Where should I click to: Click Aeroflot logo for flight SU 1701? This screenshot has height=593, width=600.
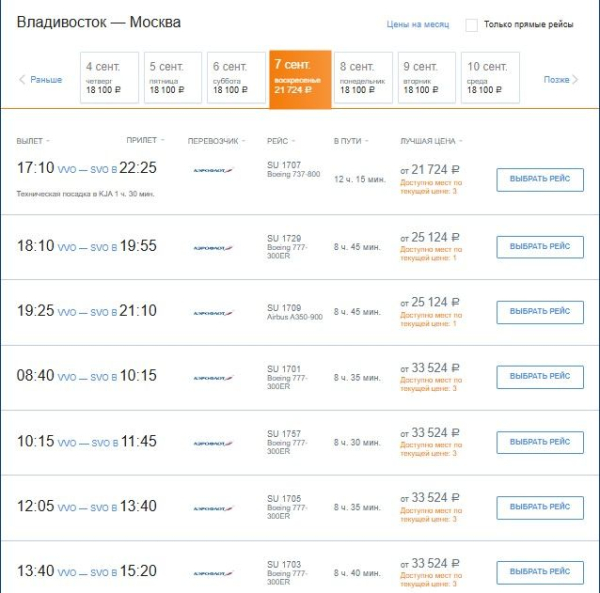tap(213, 378)
